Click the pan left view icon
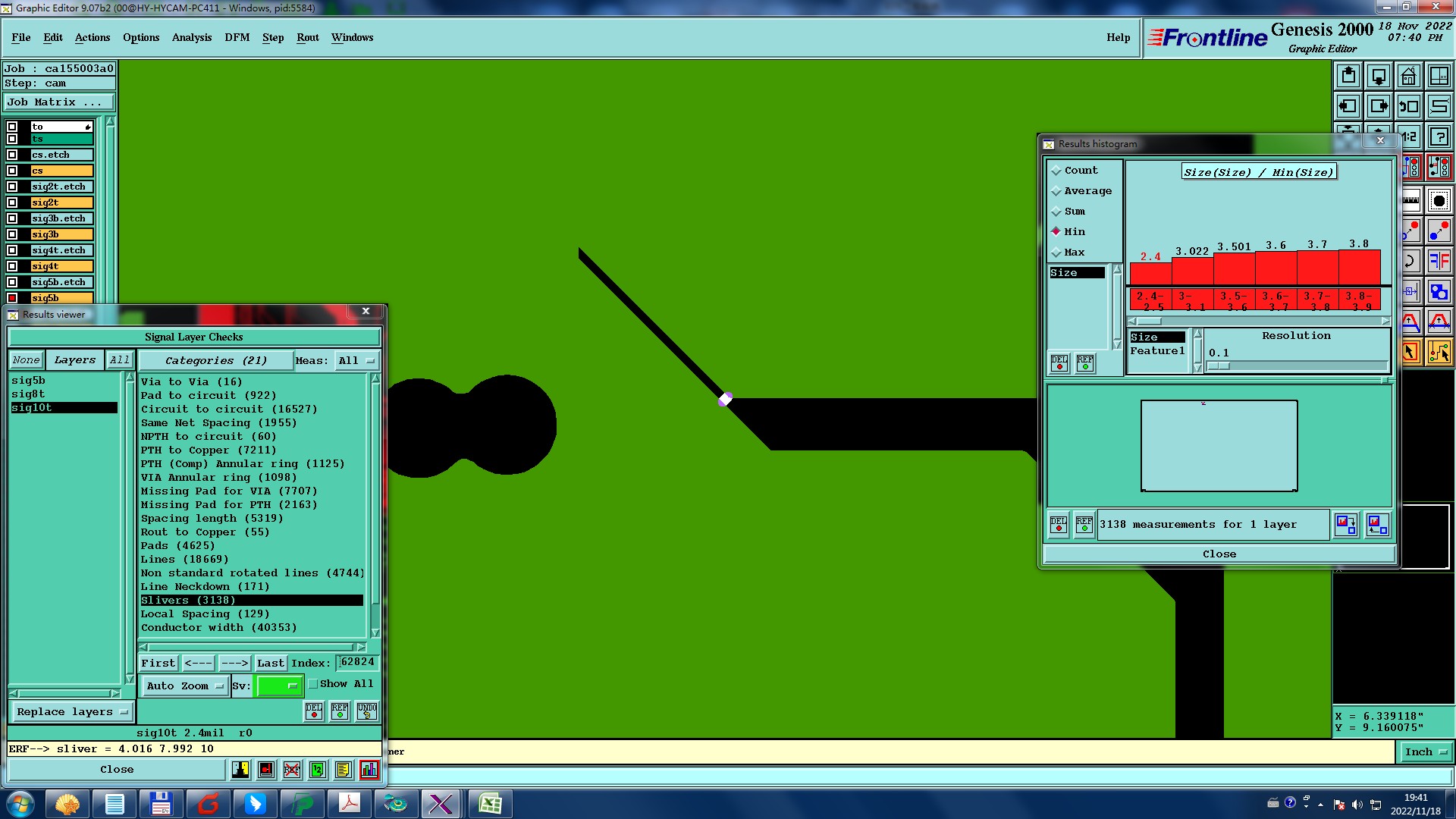The image size is (1456, 819). pyautogui.click(x=1348, y=106)
